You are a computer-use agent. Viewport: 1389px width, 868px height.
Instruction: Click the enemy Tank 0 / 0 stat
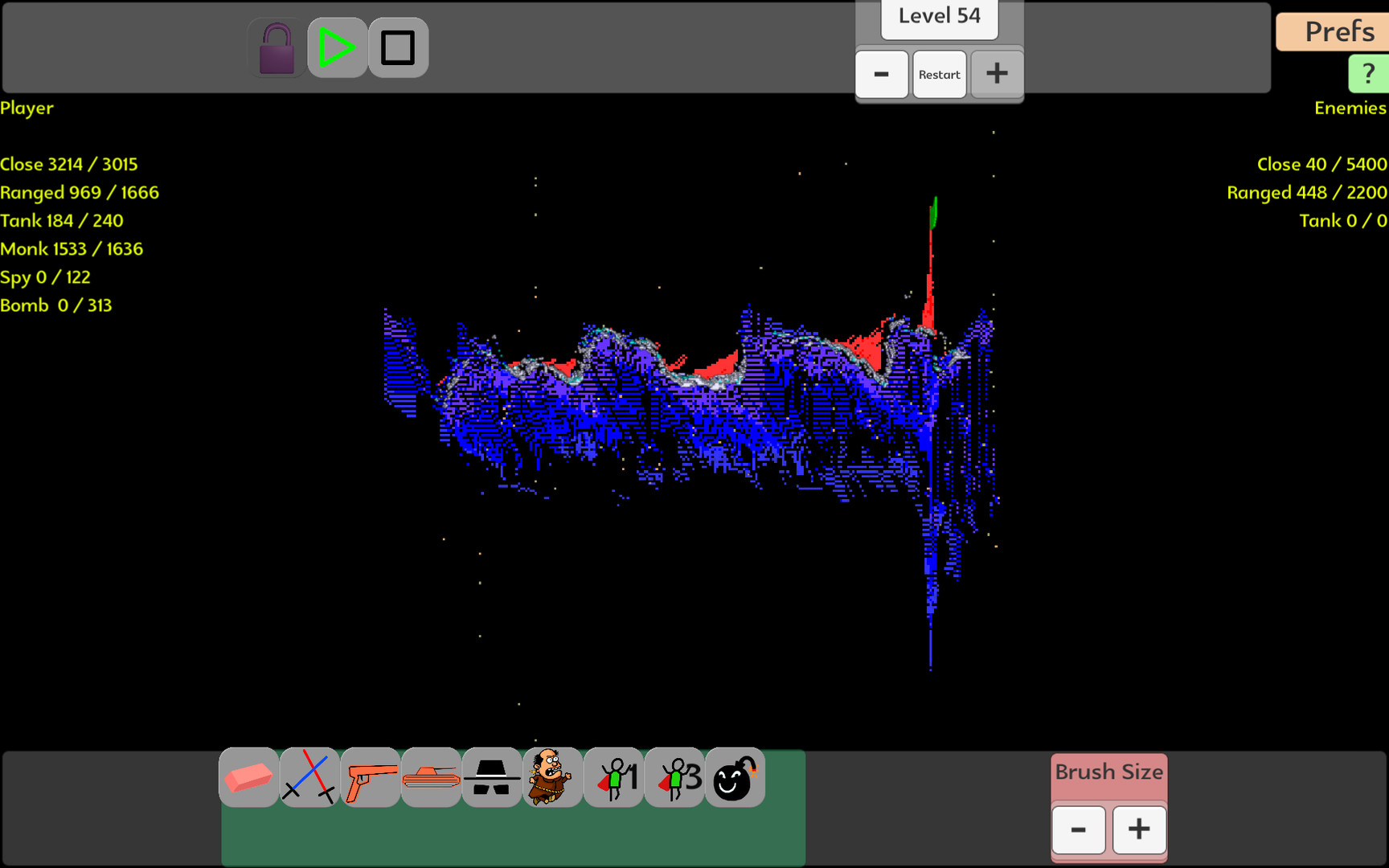pos(1343,220)
